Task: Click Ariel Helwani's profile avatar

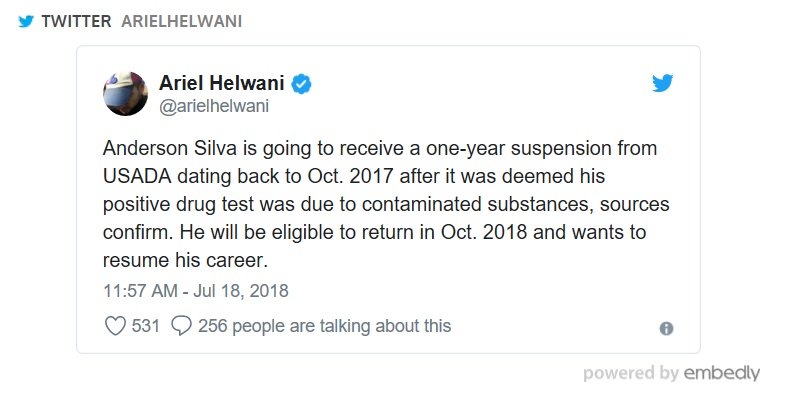Action: (x=126, y=93)
